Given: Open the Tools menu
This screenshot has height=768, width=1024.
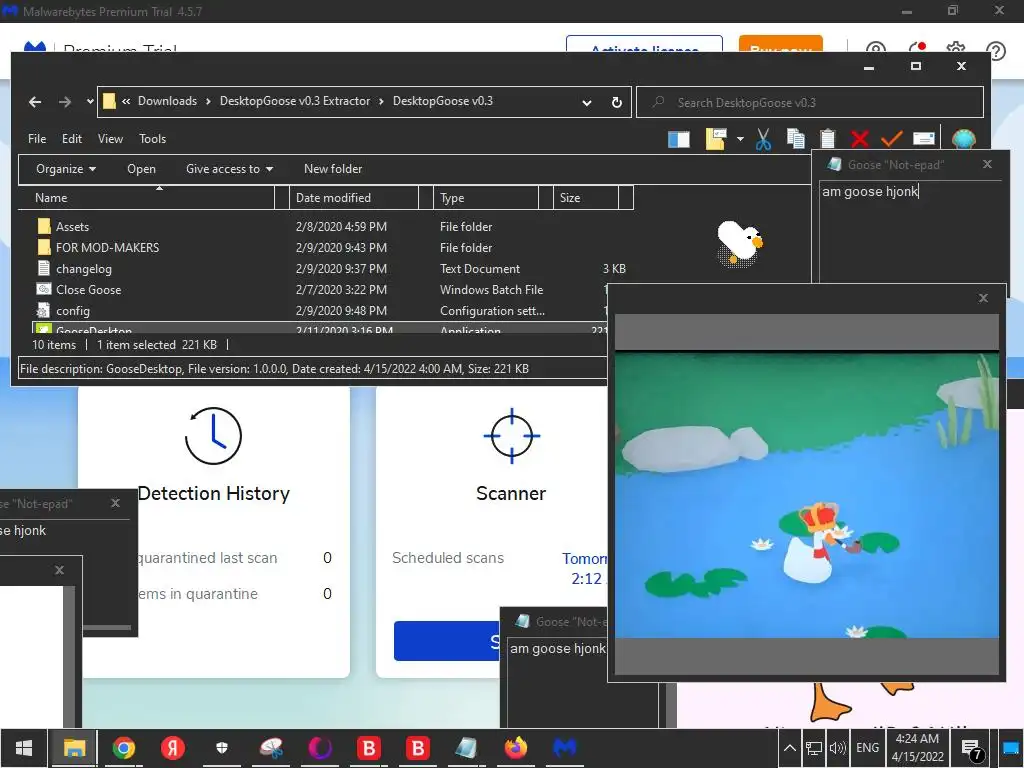Looking at the screenshot, I should click(x=152, y=138).
